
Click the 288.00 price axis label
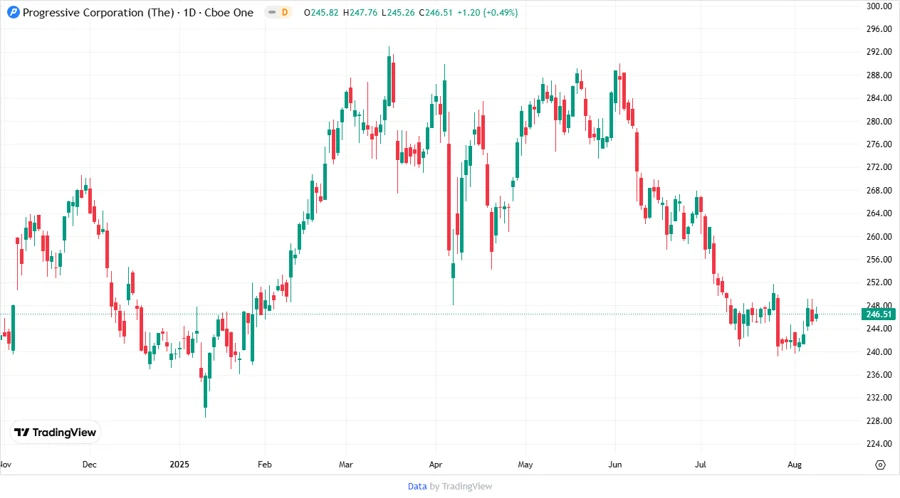(x=879, y=75)
